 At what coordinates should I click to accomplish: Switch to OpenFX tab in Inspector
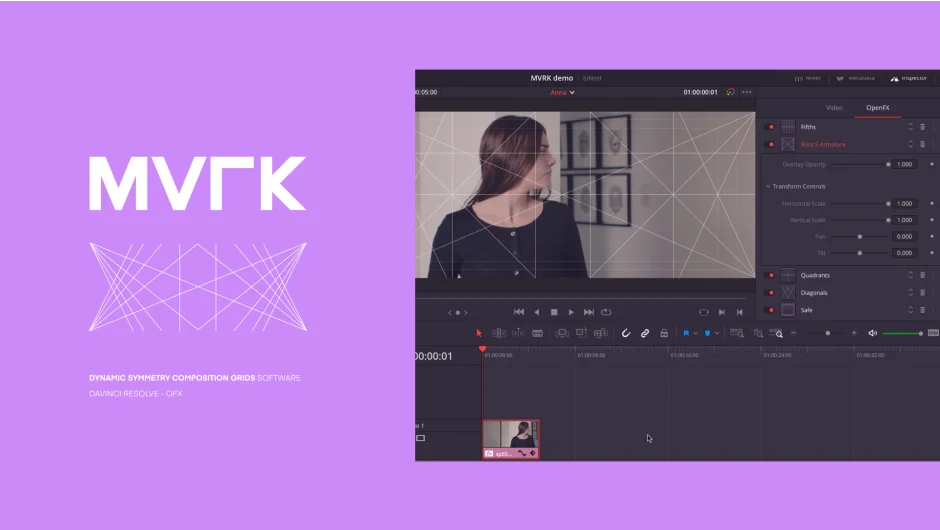[878, 108]
